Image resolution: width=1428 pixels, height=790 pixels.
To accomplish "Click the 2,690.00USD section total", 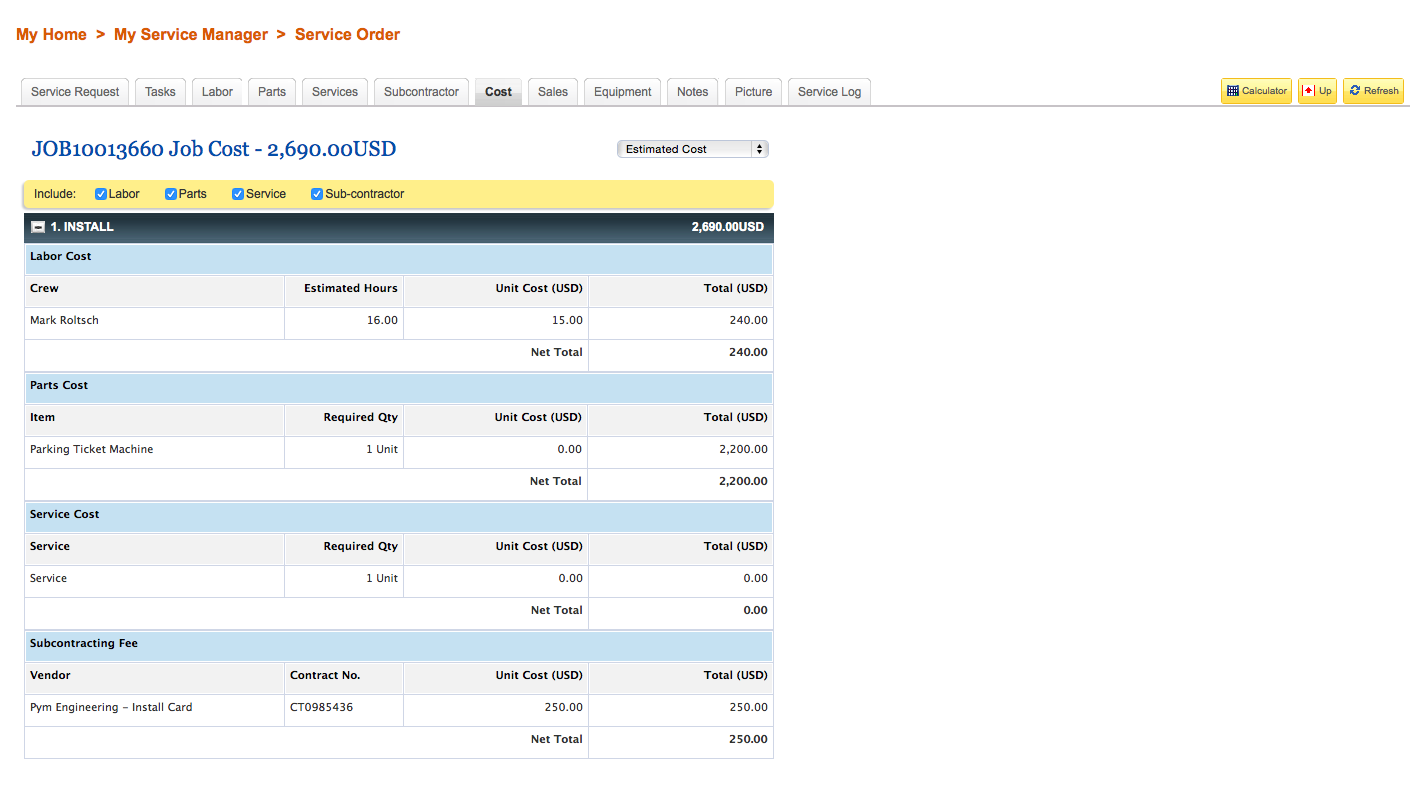I will (727, 227).
